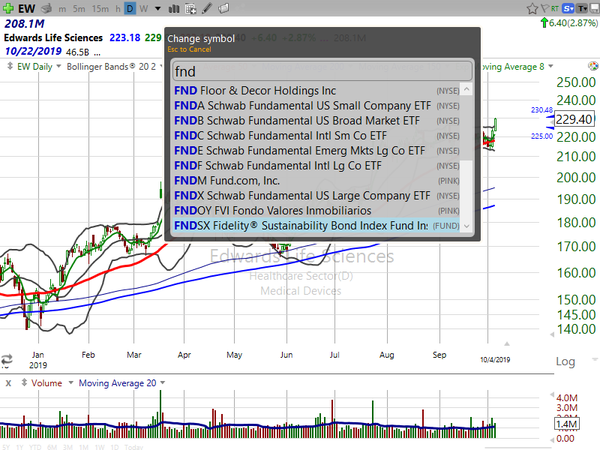
Task: Click the Change symbol search field
Action: tap(320, 71)
